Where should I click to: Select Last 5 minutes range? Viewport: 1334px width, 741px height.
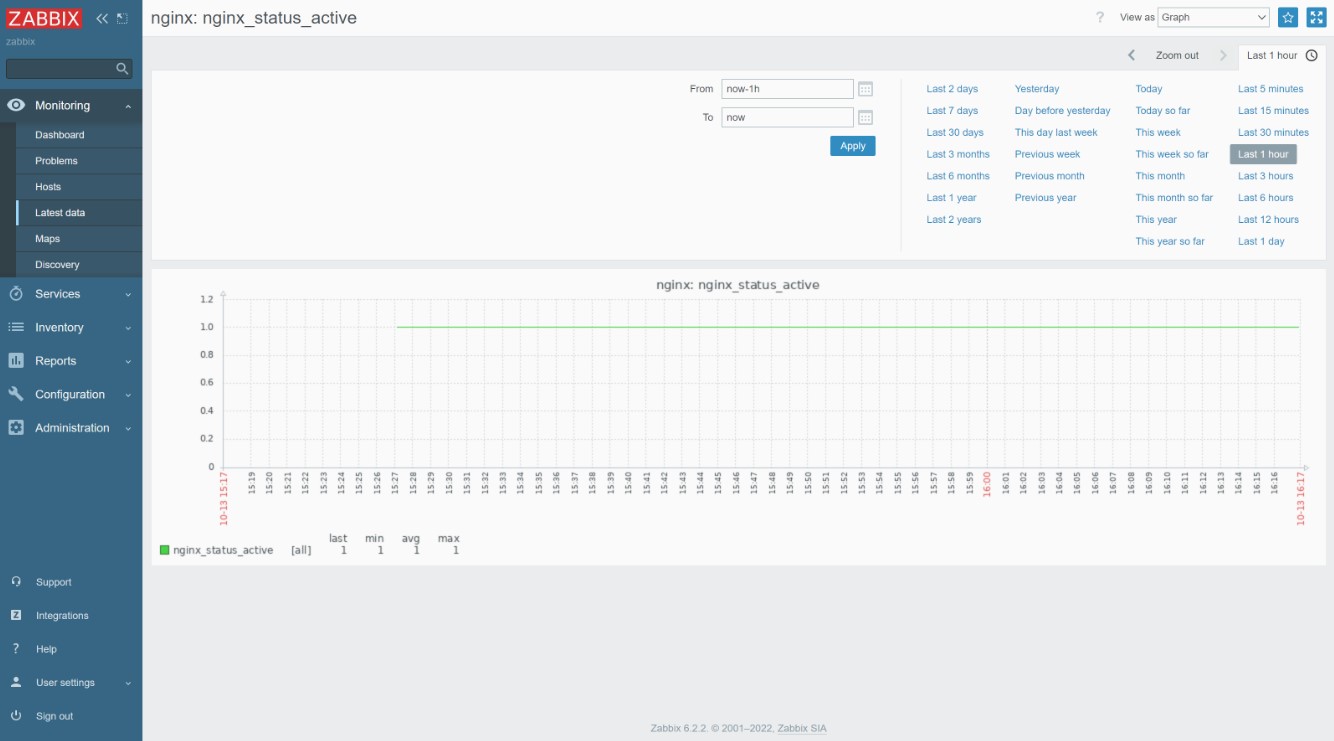click(1271, 89)
